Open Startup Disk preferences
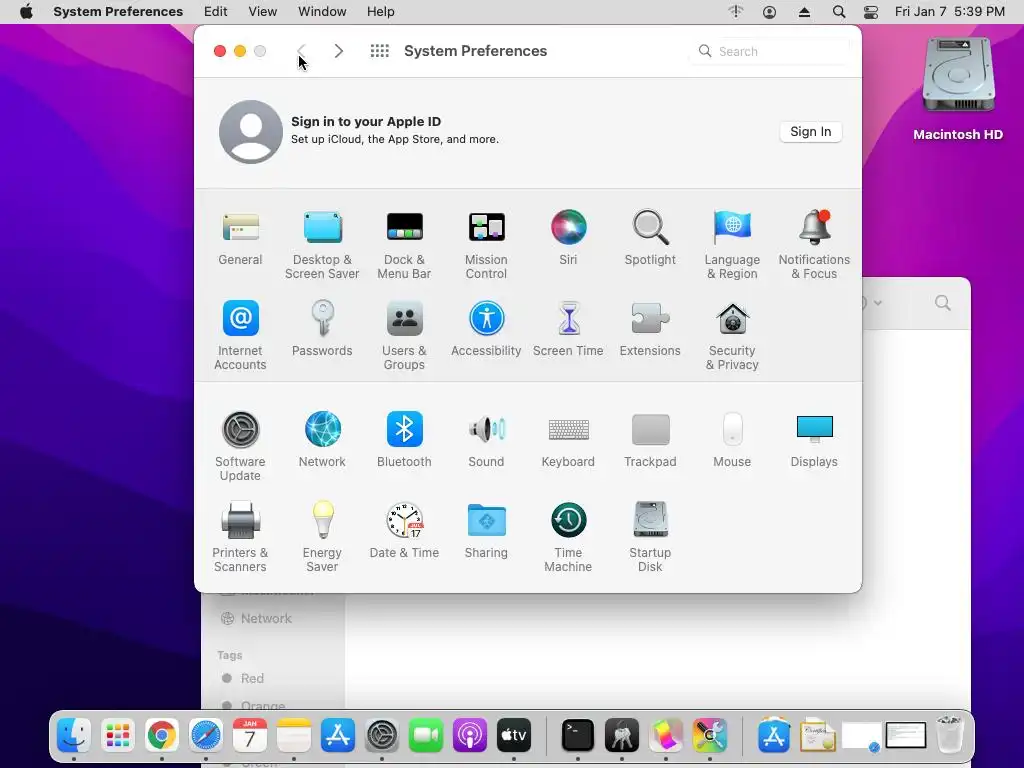The height and width of the screenshot is (768, 1024). (x=650, y=537)
